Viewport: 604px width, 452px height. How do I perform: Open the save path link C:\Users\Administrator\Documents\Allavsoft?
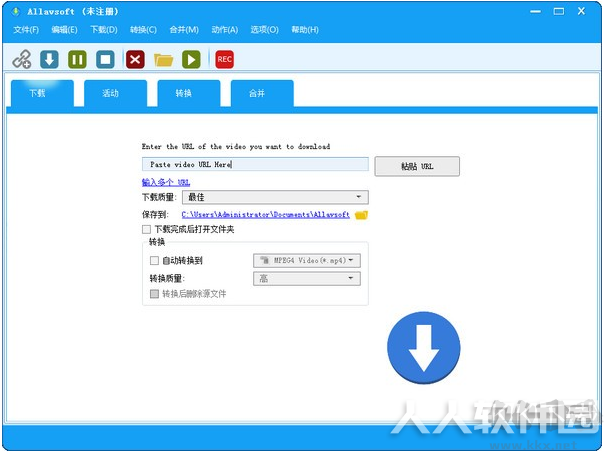[266, 215]
